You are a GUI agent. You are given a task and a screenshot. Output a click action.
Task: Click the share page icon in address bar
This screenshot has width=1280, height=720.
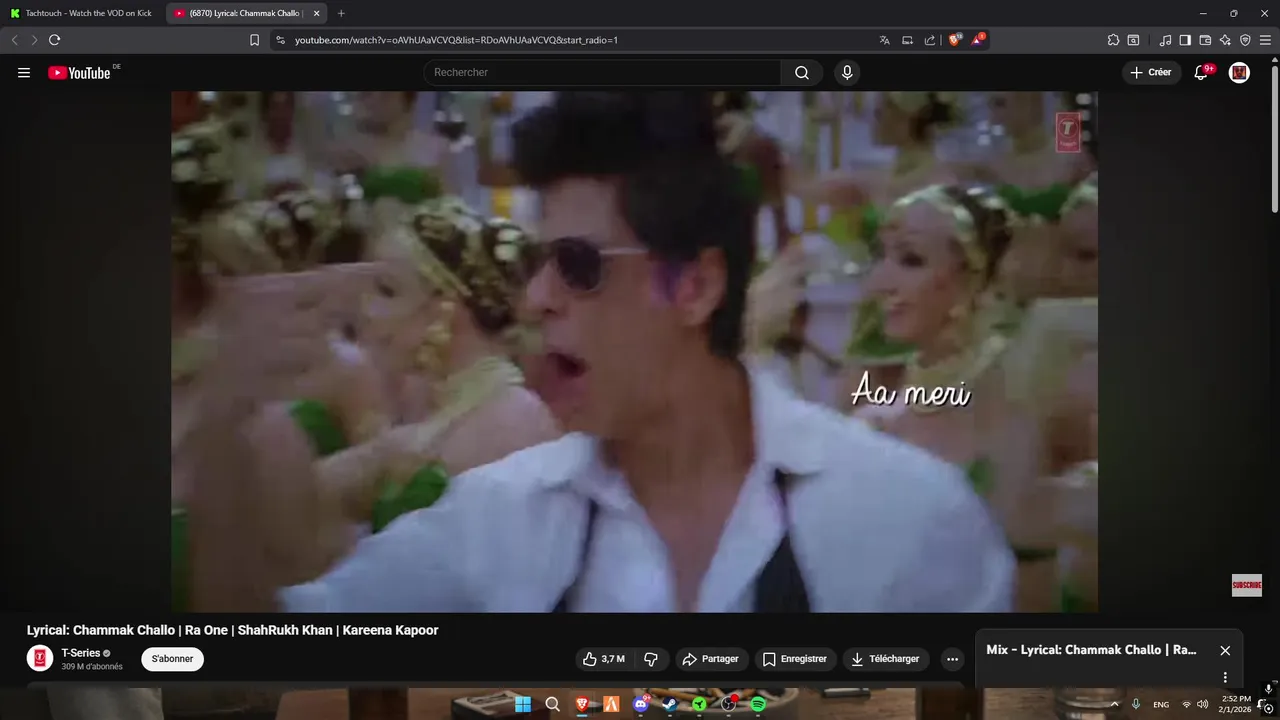[x=930, y=40]
